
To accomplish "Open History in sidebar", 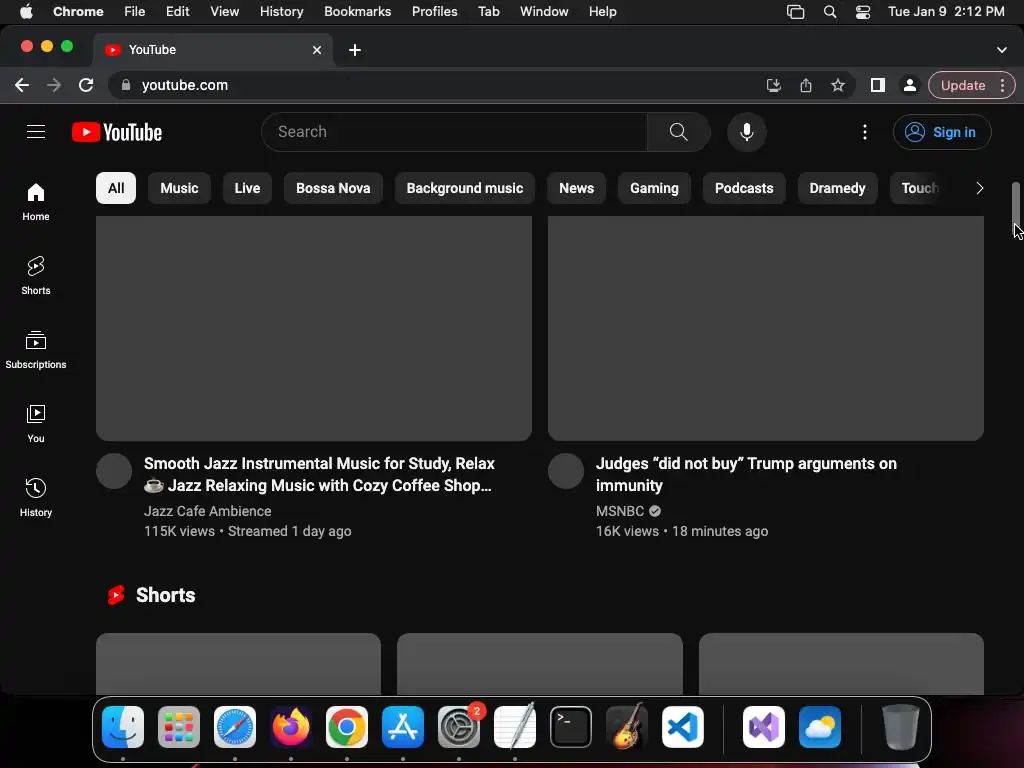I will click(x=36, y=497).
